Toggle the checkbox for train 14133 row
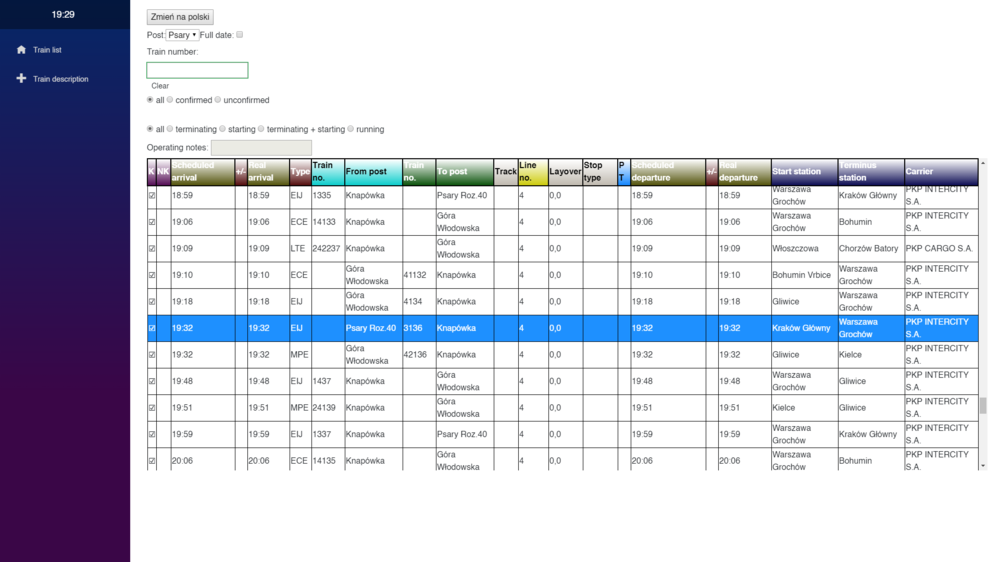Screen dimensions: 1000x562 (x=152, y=222)
